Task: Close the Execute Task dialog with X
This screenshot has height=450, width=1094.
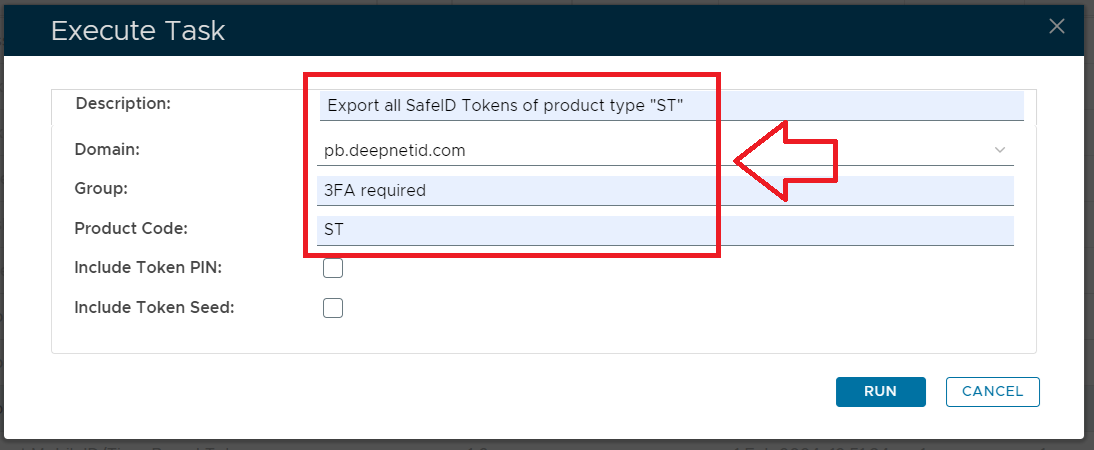Action: point(1056,27)
